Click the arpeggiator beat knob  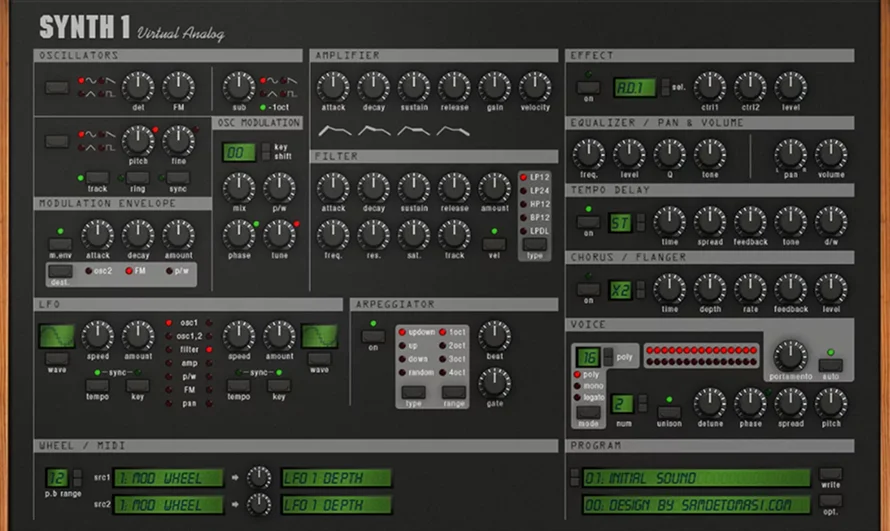click(x=493, y=335)
